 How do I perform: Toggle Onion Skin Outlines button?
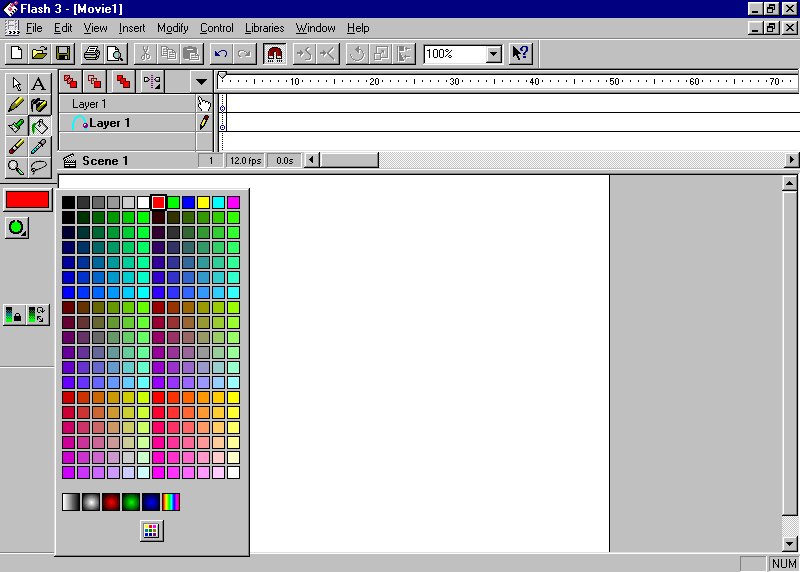(94, 82)
